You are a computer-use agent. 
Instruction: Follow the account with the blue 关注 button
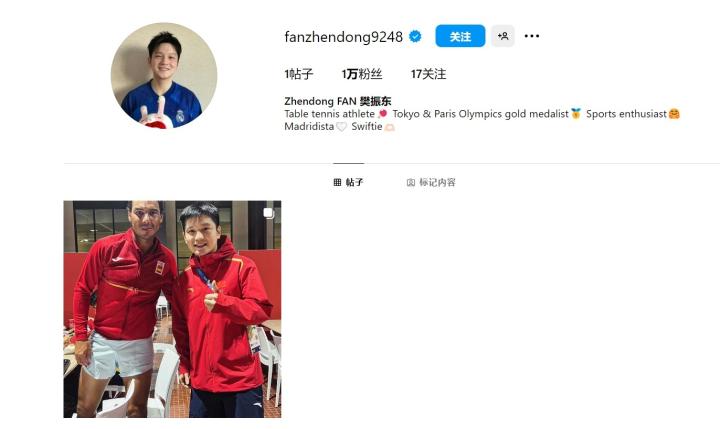tap(460, 36)
